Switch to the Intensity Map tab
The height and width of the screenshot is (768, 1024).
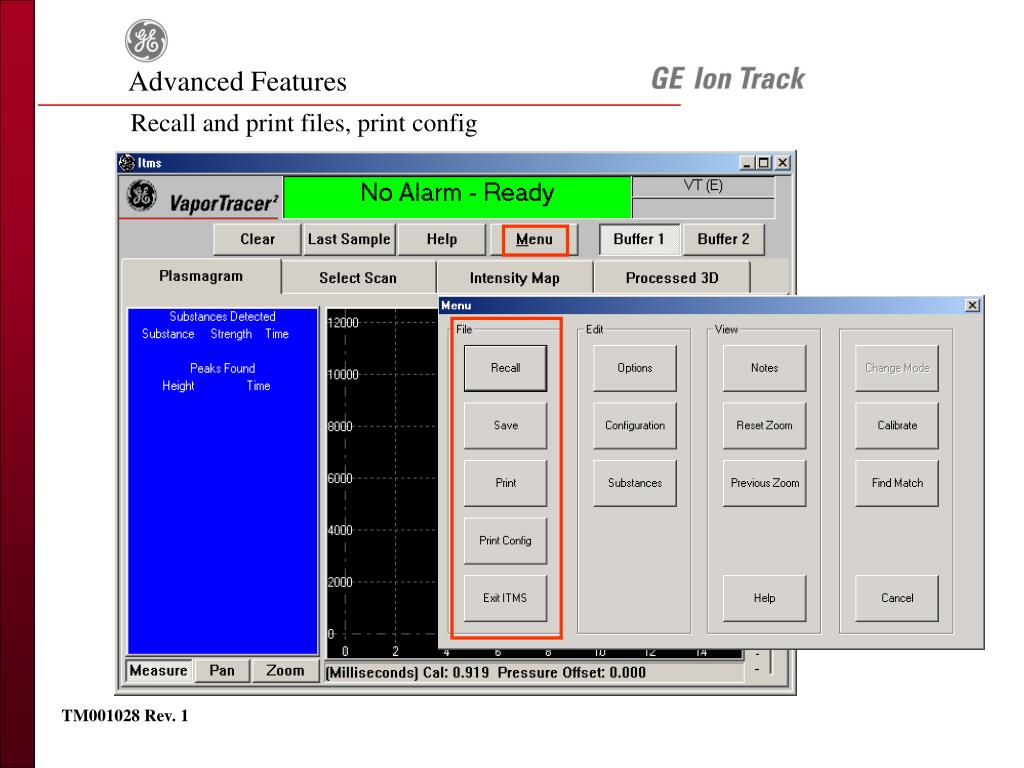coord(515,278)
